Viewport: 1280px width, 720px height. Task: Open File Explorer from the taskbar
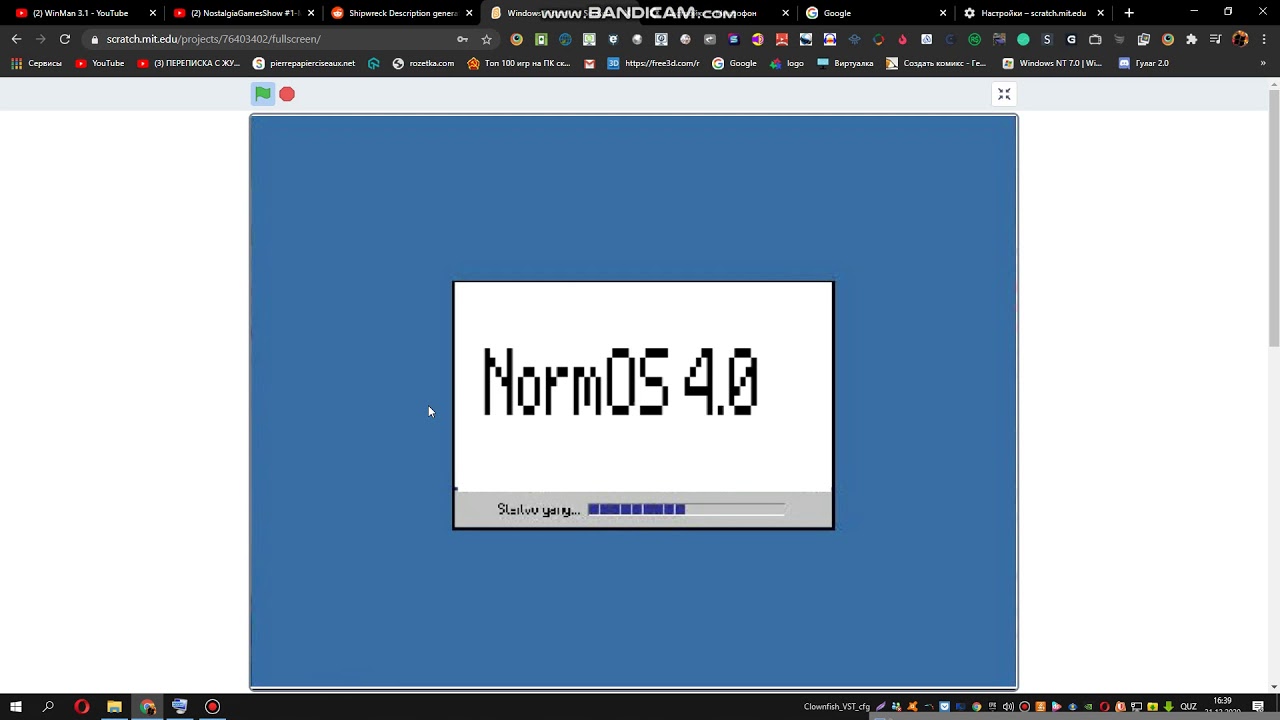click(114, 707)
